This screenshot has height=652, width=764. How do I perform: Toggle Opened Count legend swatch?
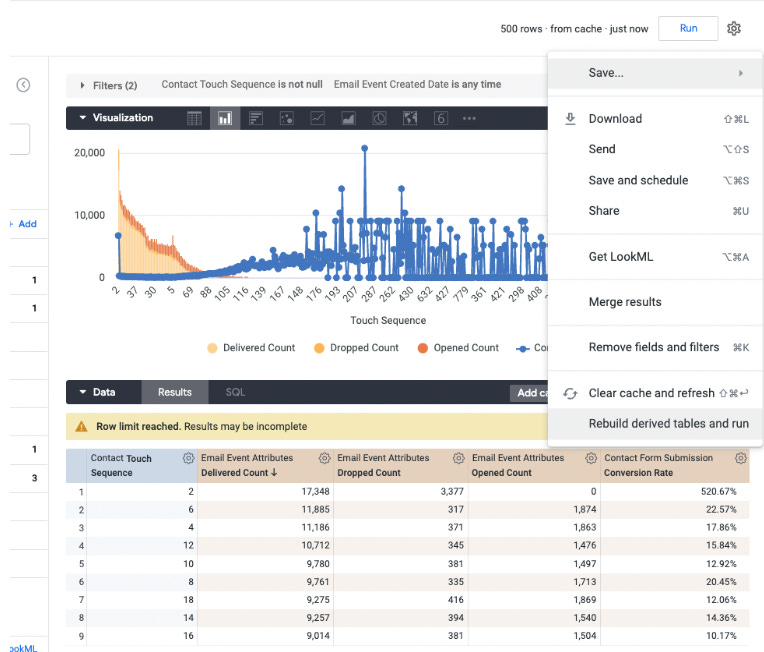pyautogui.click(x=422, y=348)
